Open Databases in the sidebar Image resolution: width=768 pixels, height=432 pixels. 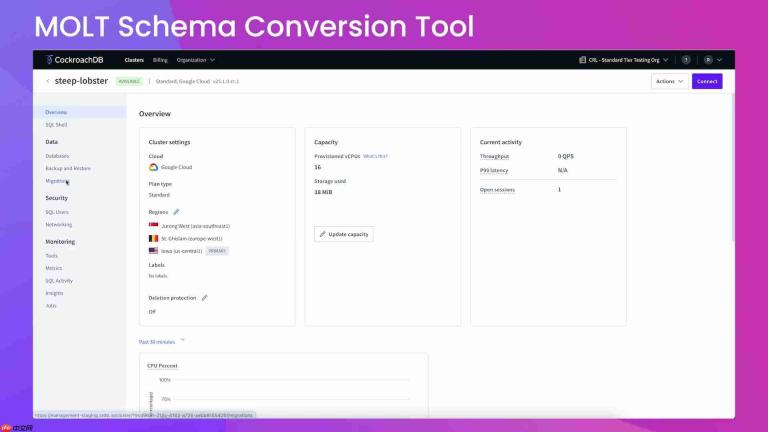[57, 156]
